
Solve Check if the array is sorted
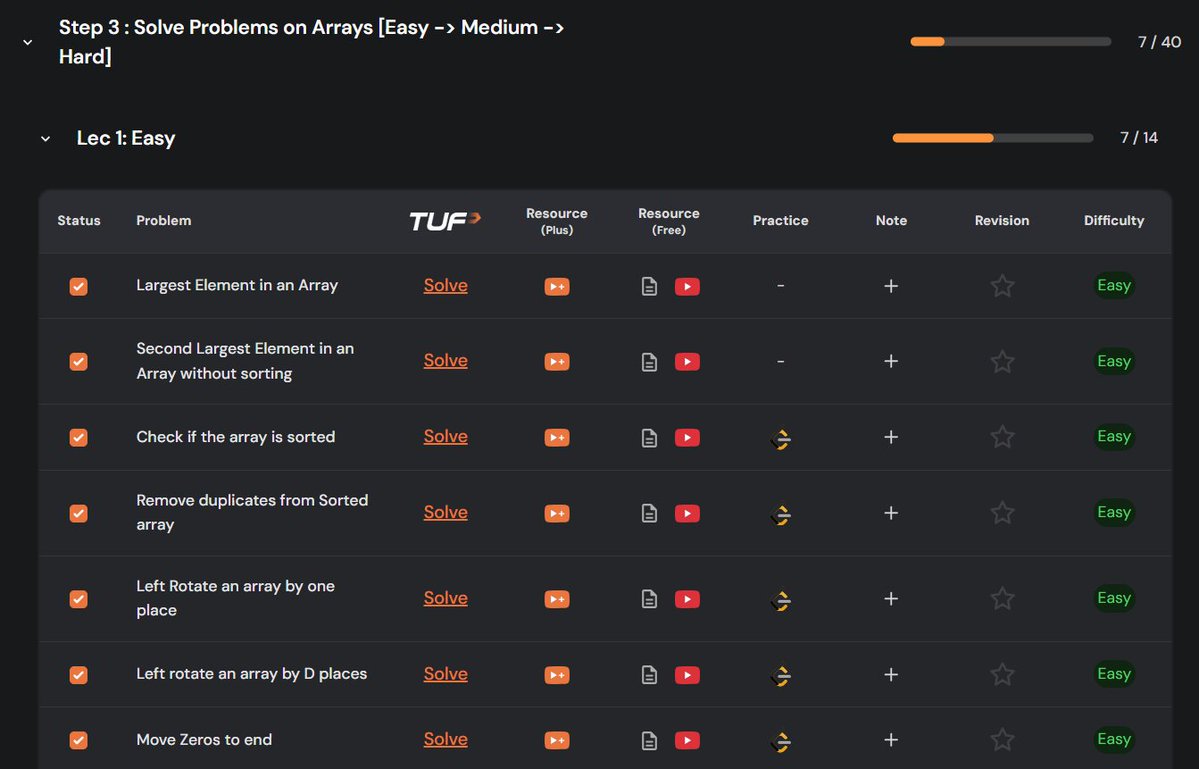coord(446,436)
